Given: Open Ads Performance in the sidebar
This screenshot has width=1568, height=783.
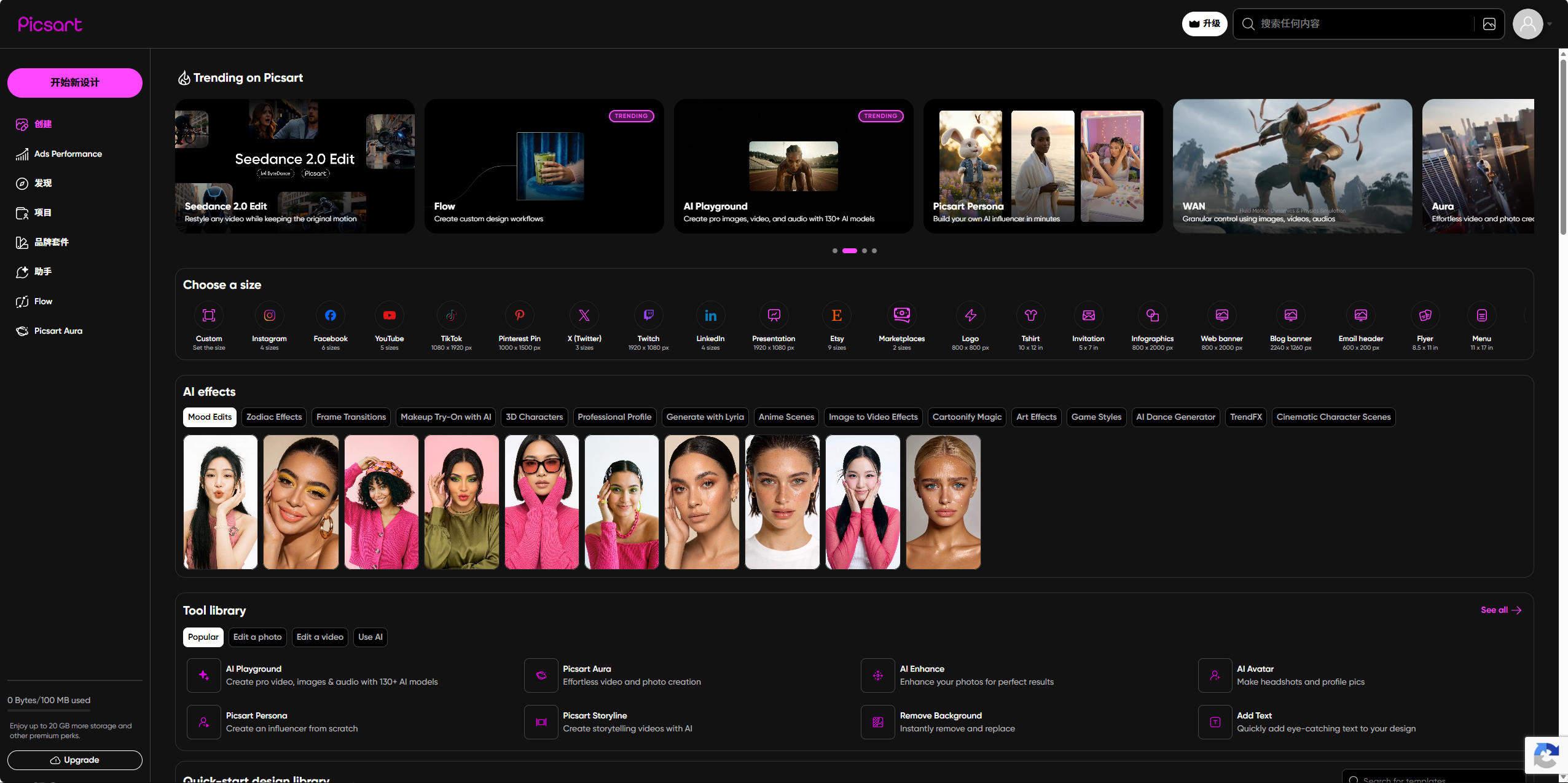Looking at the screenshot, I should pos(75,154).
